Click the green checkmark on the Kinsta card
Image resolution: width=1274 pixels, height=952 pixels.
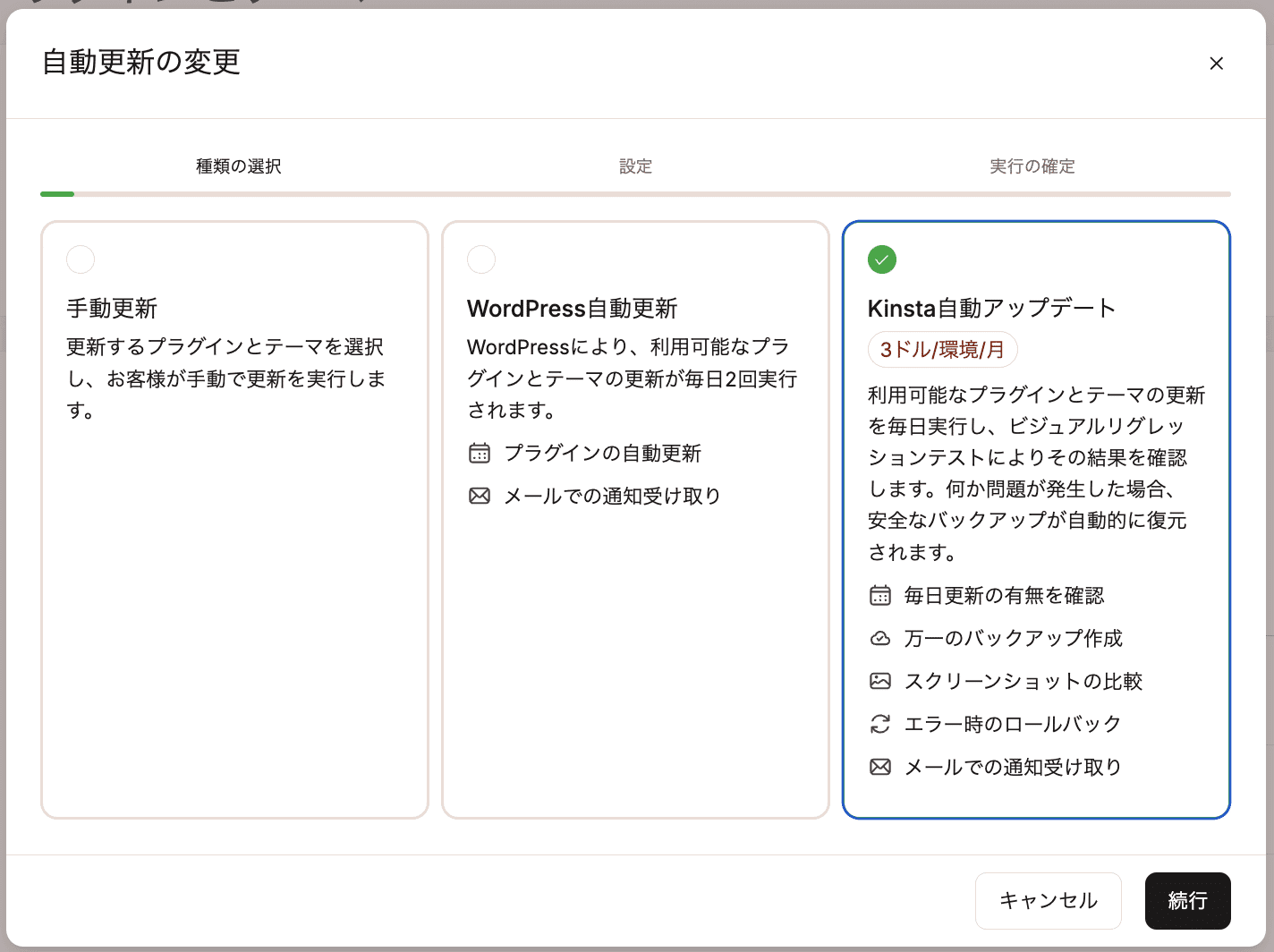point(881,259)
